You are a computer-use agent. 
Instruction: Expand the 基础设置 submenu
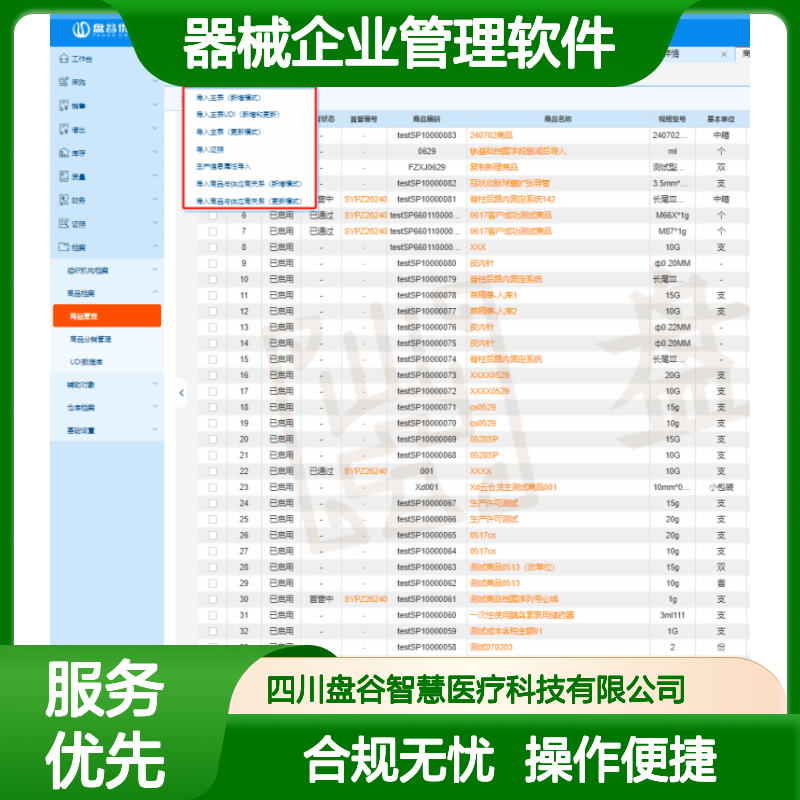(x=155, y=430)
